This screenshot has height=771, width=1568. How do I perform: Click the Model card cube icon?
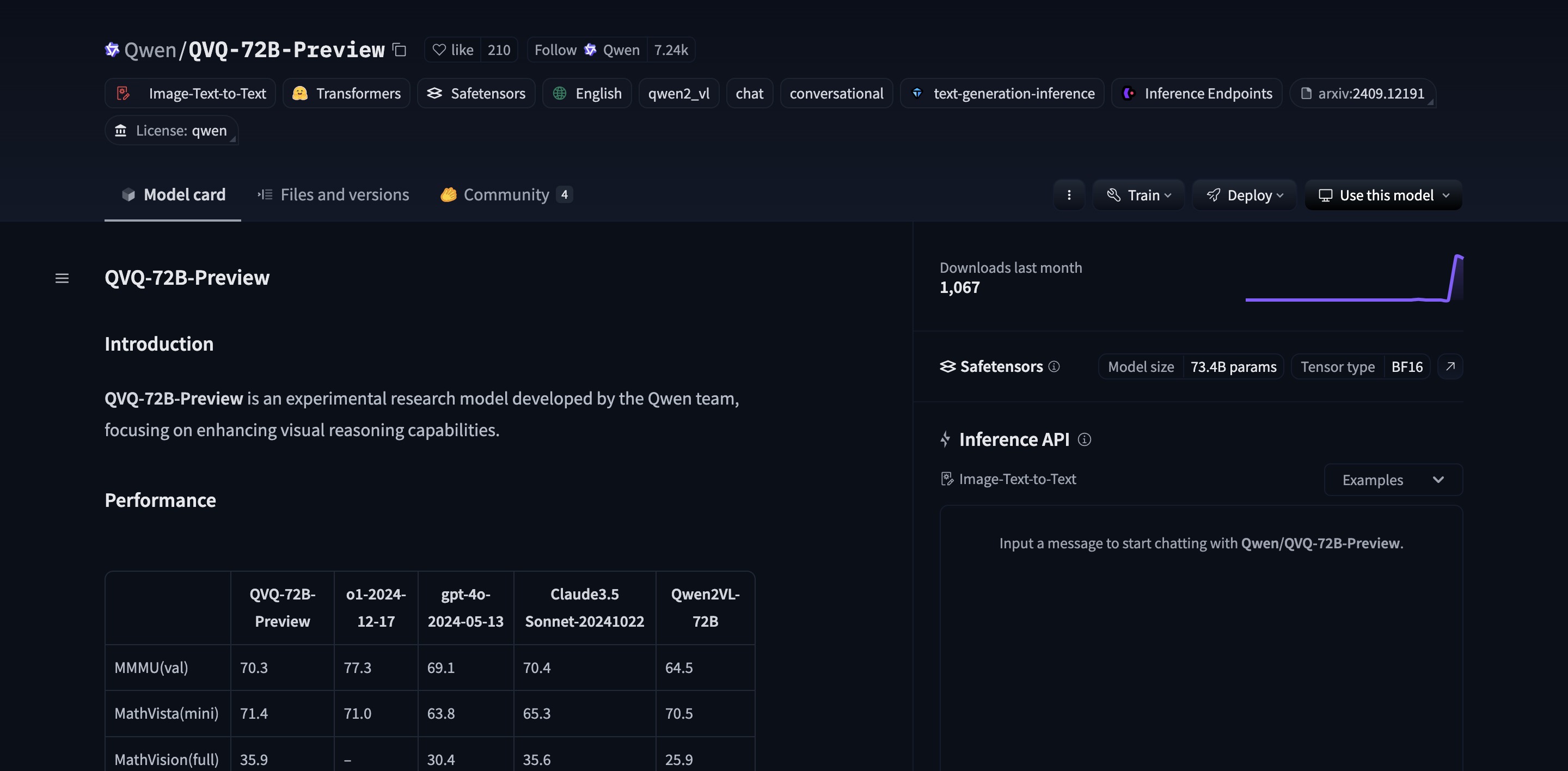coord(128,195)
